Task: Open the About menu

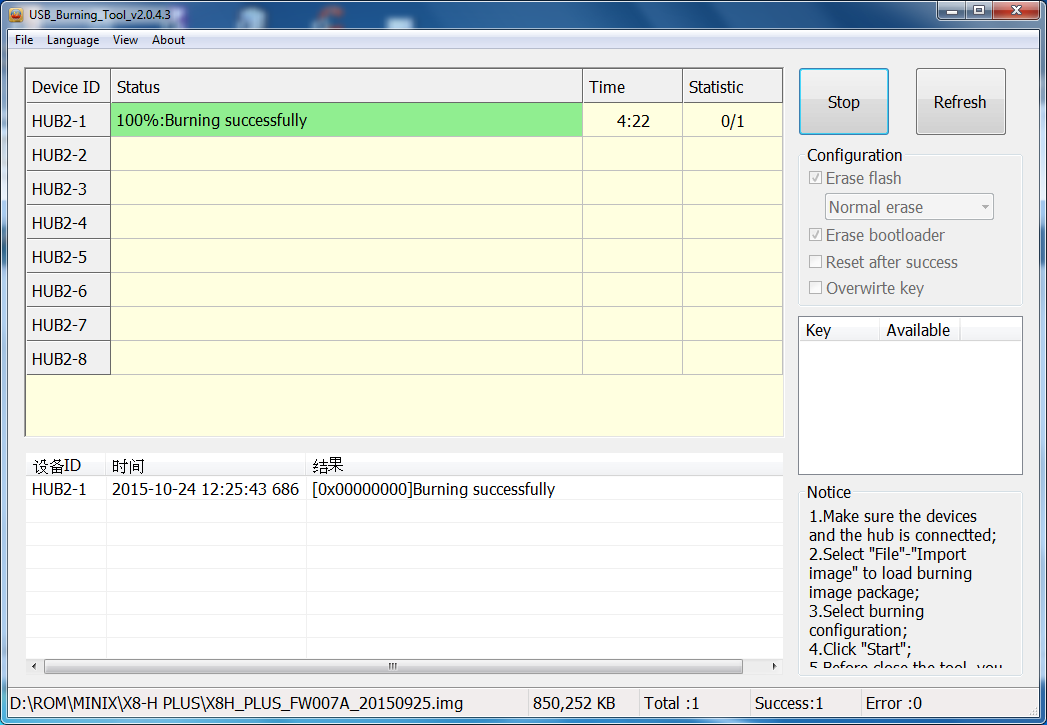Action: tap(168, 40)
